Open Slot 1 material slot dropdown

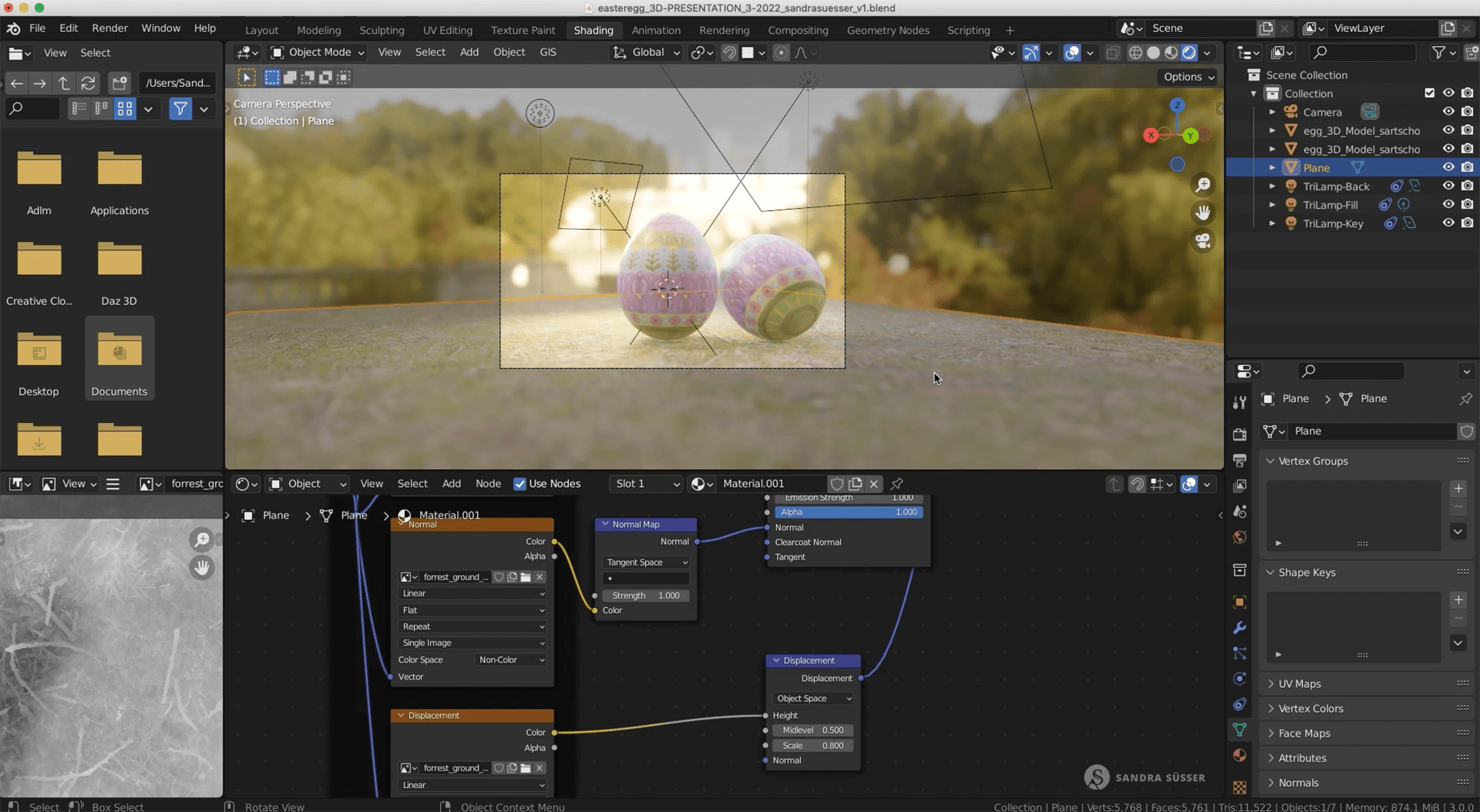pos(647,484)
